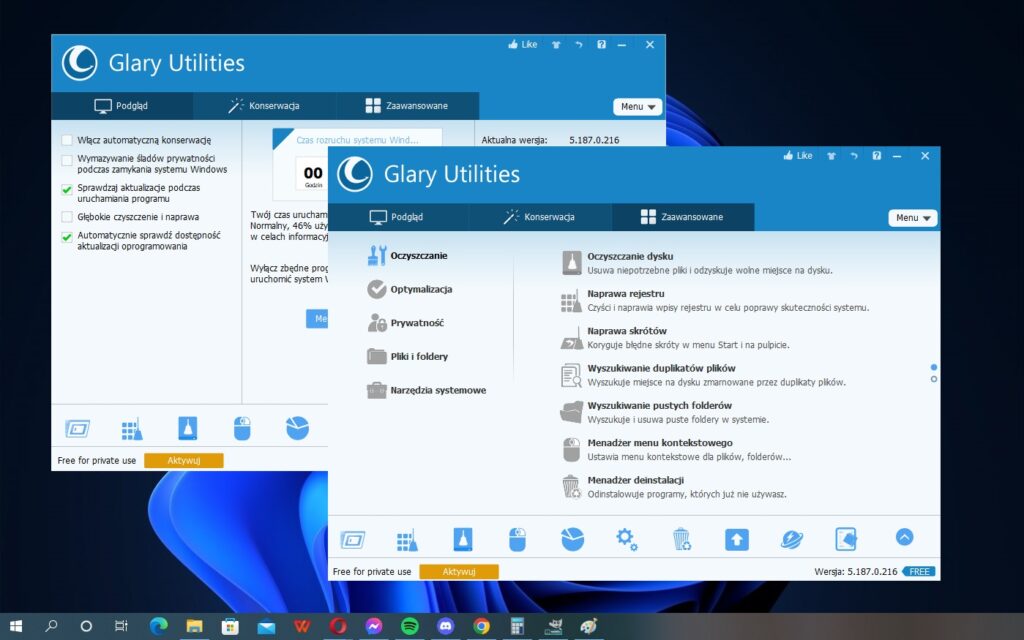
Task: Click help question mark icon in back window
Action: click(x=601, y=44)
